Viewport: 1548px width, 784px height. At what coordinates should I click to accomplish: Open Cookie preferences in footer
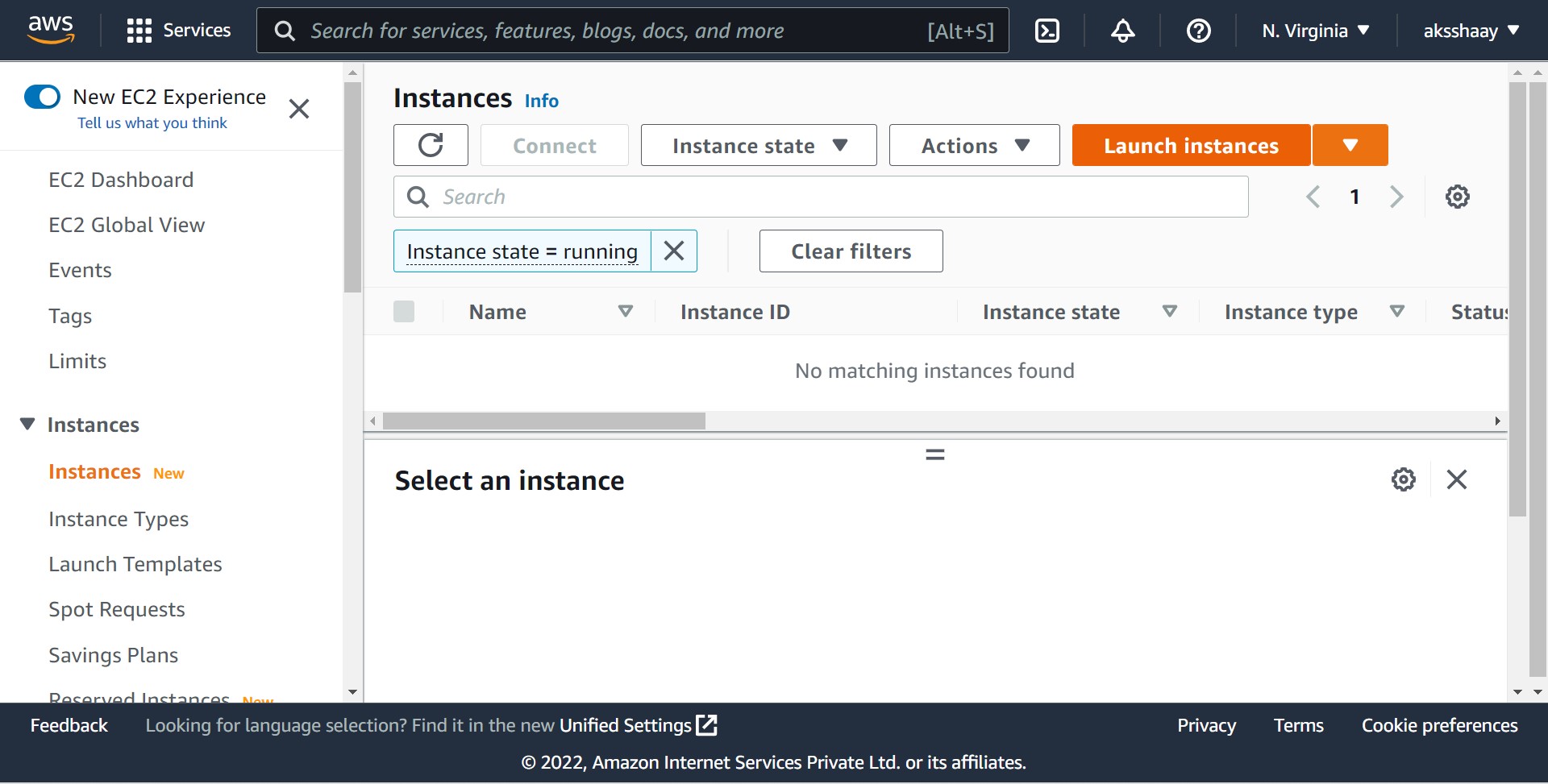coord(1440,725)
